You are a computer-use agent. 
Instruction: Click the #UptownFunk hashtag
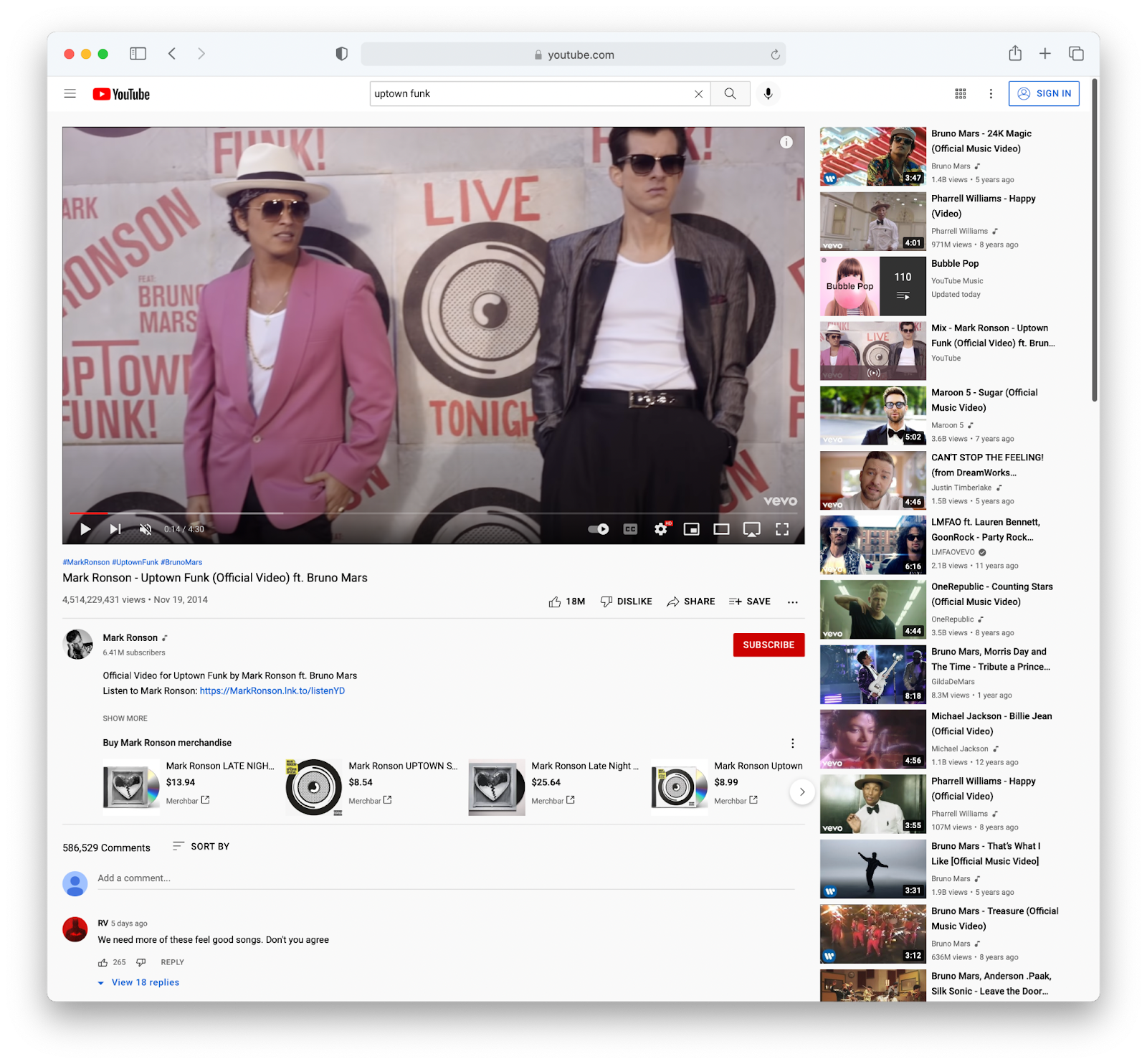coord(135,562)
